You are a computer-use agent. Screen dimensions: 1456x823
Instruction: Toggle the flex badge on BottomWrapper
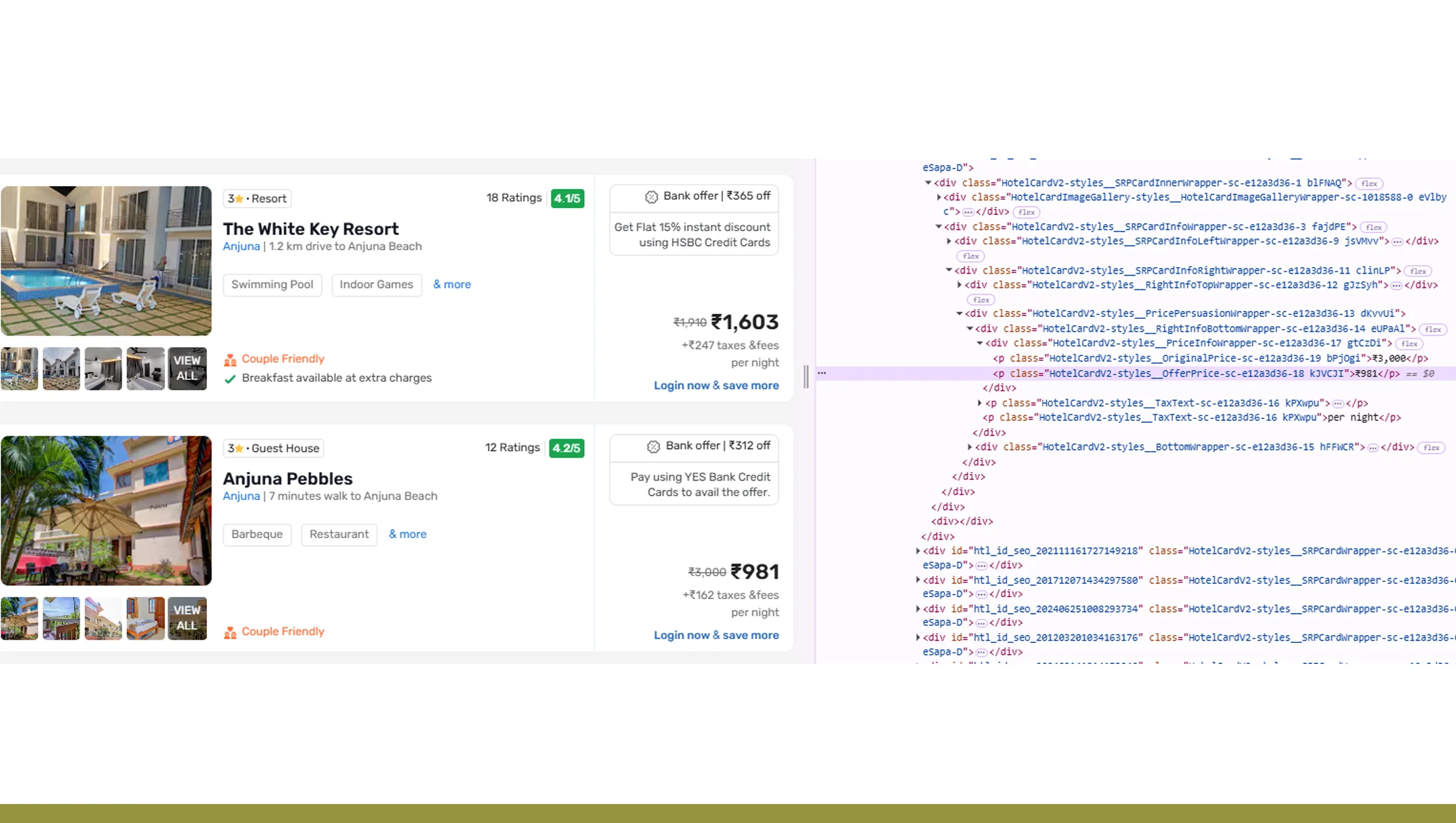[1431, 448]
